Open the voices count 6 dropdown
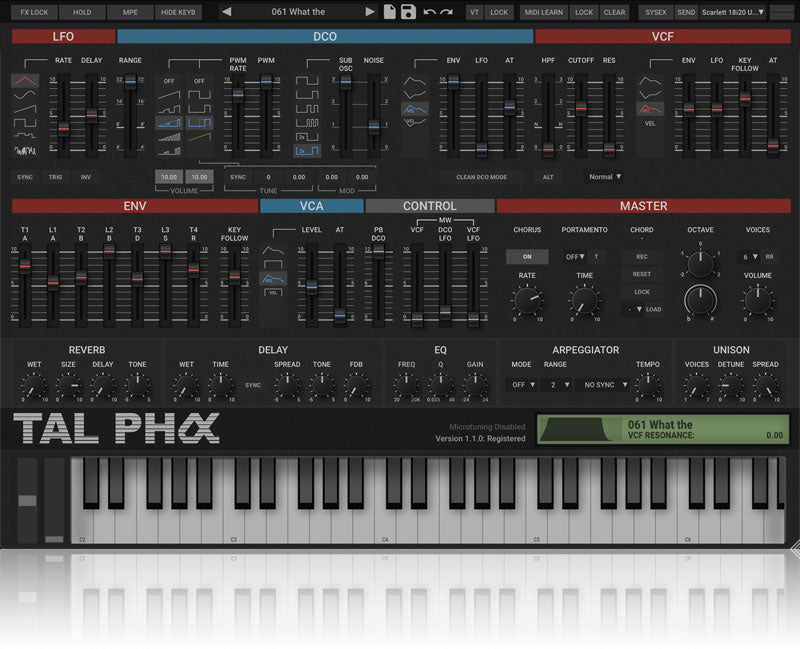This screenshot has height=649, width=800. (750, 257)
